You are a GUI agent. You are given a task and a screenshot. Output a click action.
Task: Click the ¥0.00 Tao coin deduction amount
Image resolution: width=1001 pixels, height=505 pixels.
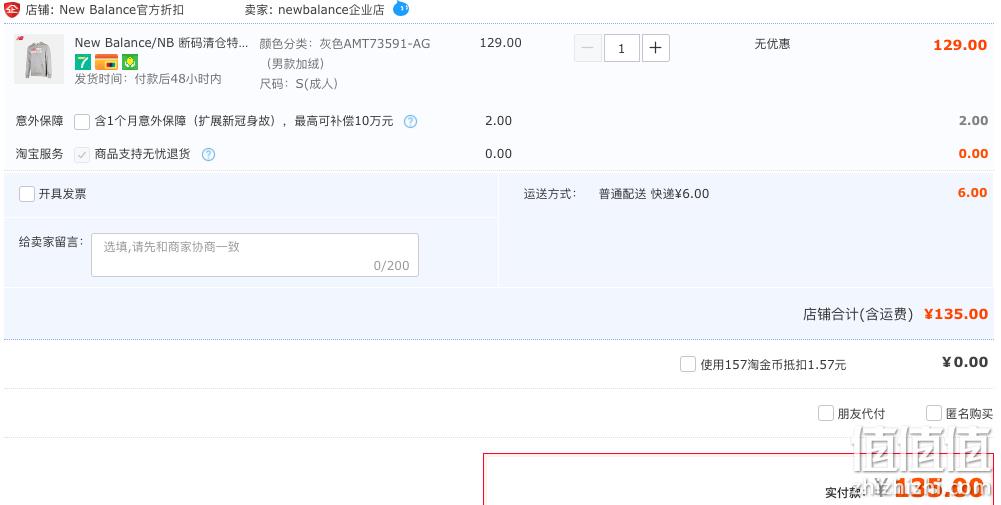[965, 363]
